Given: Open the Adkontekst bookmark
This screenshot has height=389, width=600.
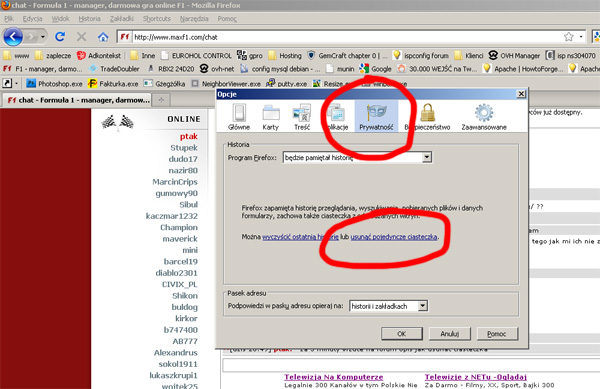Looking at the screenshot, I should coord(99,55).
